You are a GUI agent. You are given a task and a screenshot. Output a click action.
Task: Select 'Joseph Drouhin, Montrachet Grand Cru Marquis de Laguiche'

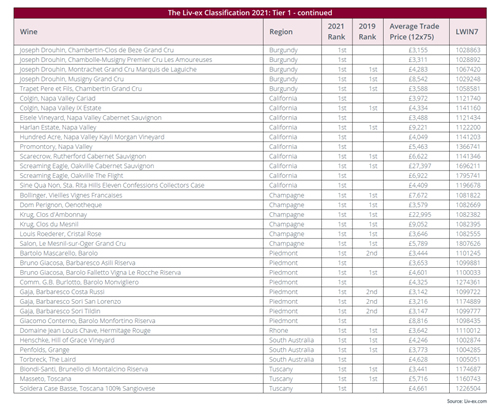coord(108,69)
